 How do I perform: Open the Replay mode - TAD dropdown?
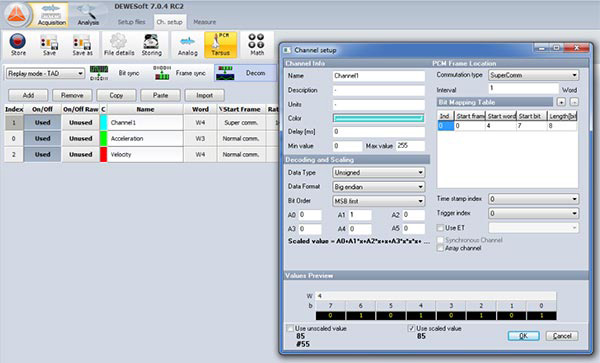[45, 73]
